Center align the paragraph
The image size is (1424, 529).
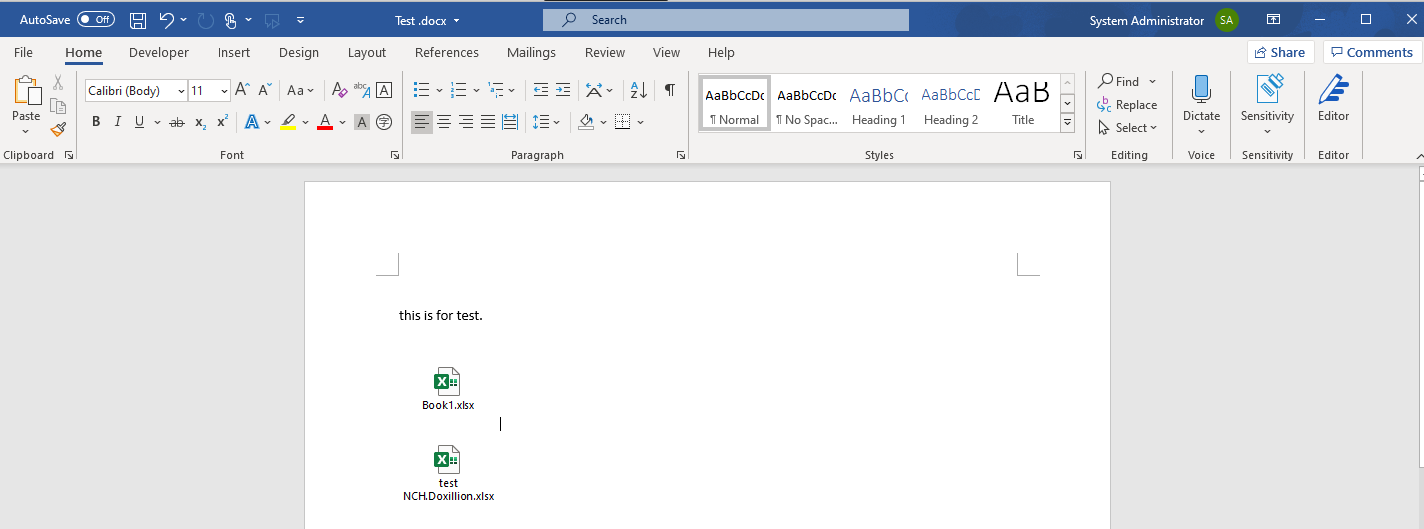[x=444, y=122]
